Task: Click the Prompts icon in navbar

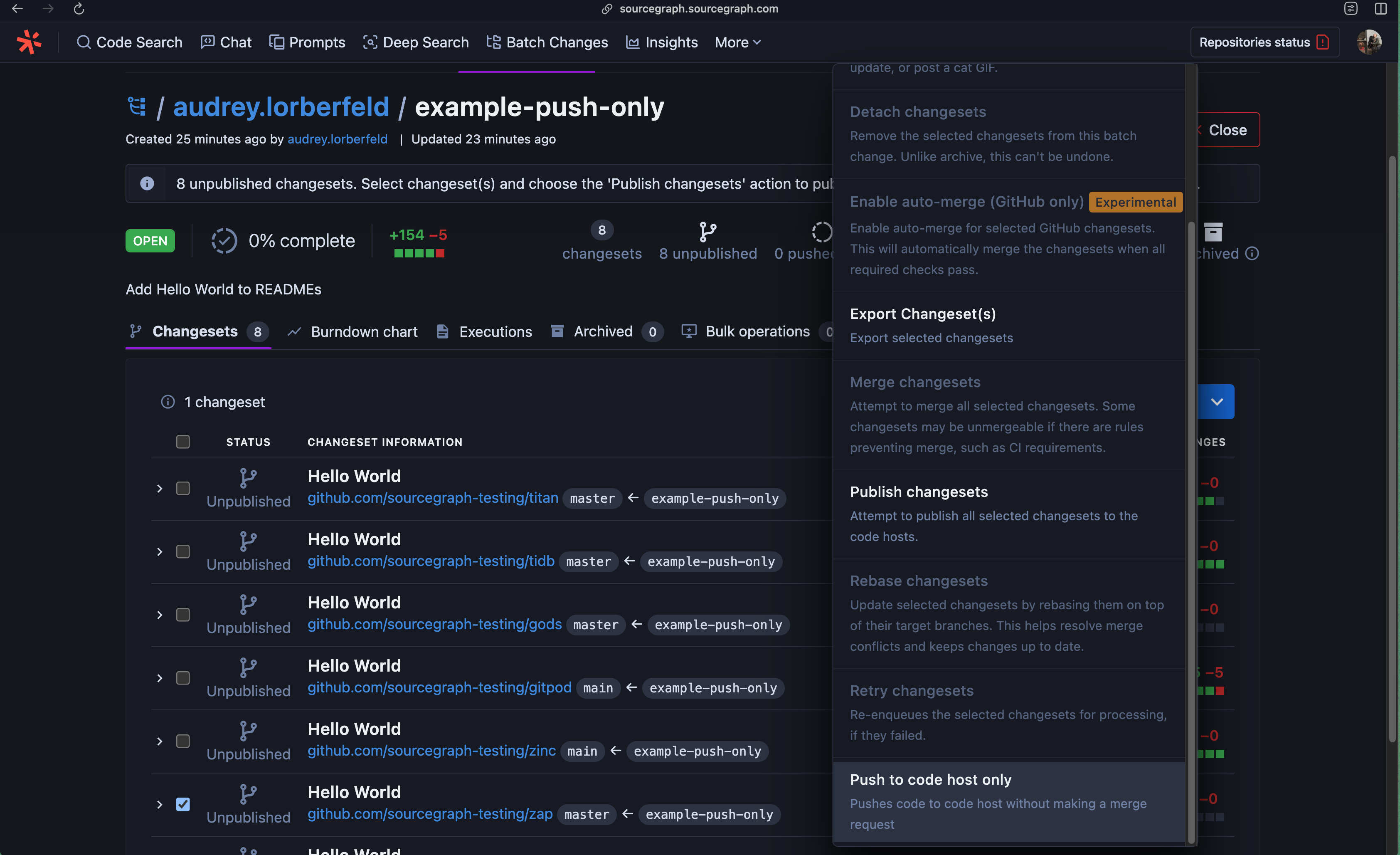Action: point(276,42)
